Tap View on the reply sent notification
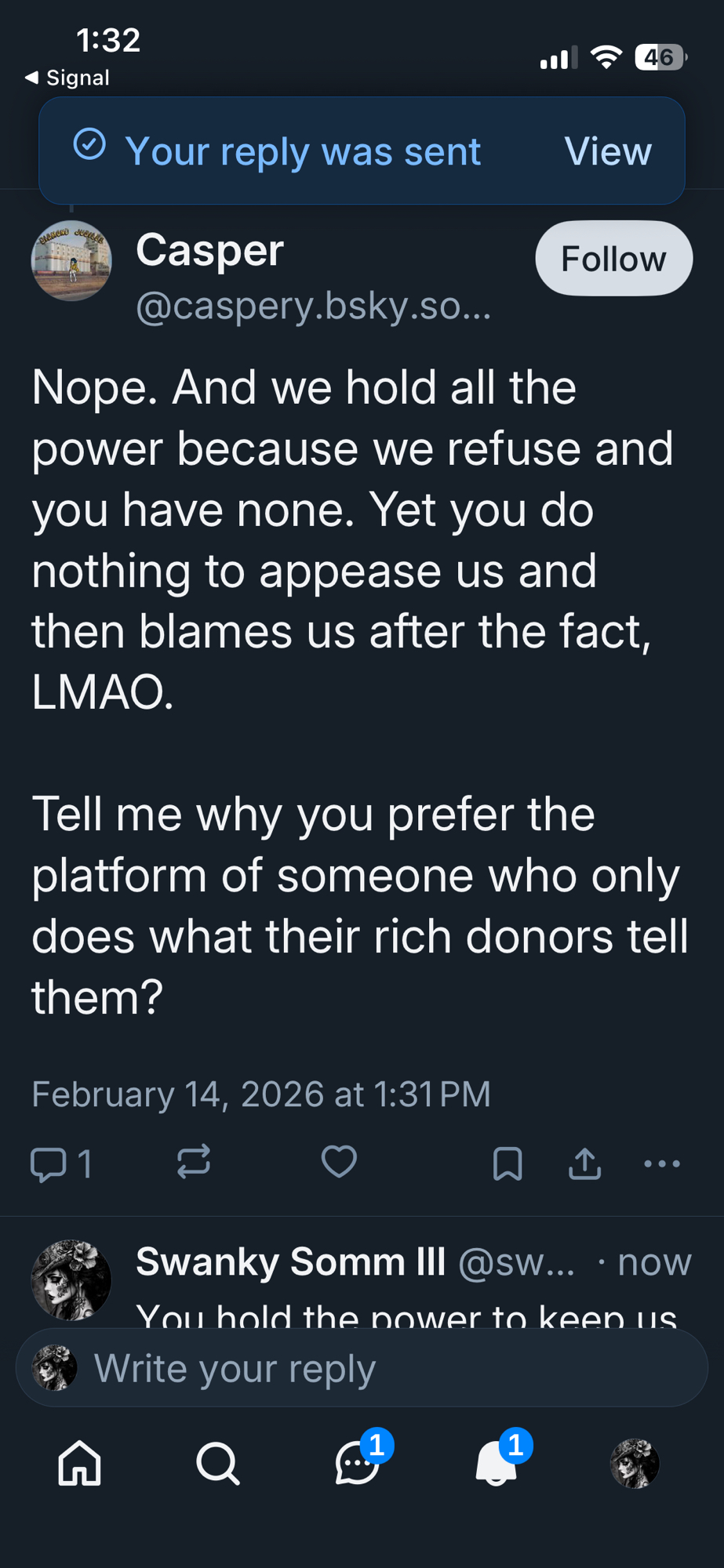This screenshot has width=724, height=1568. click(x=608, y=151)
